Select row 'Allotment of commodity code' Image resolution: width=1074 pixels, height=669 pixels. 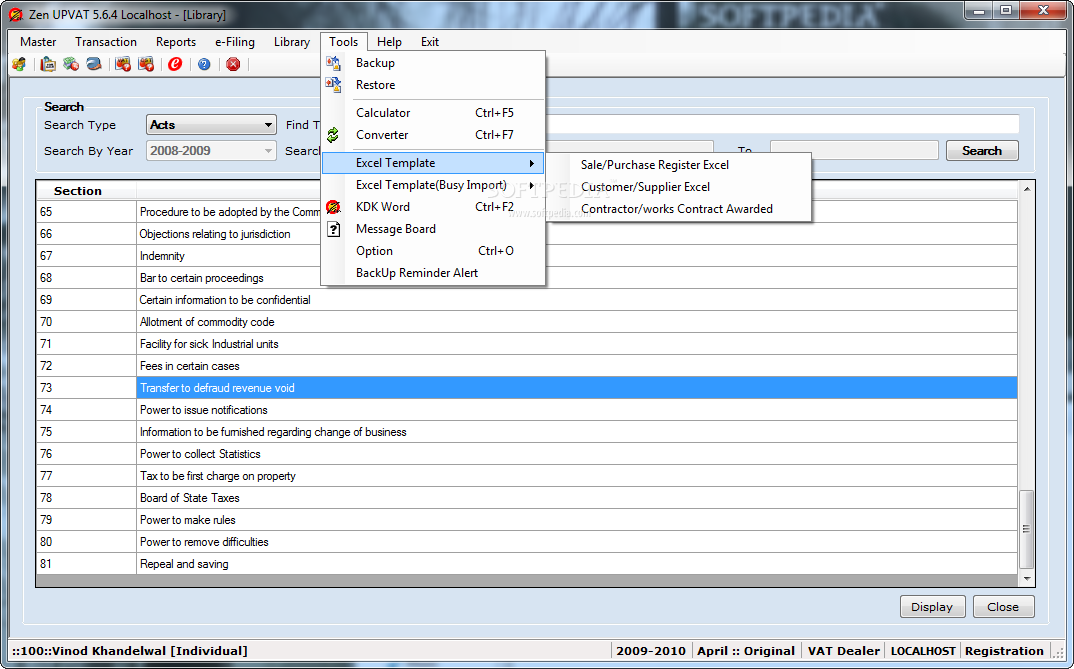[x=527, y=322]
